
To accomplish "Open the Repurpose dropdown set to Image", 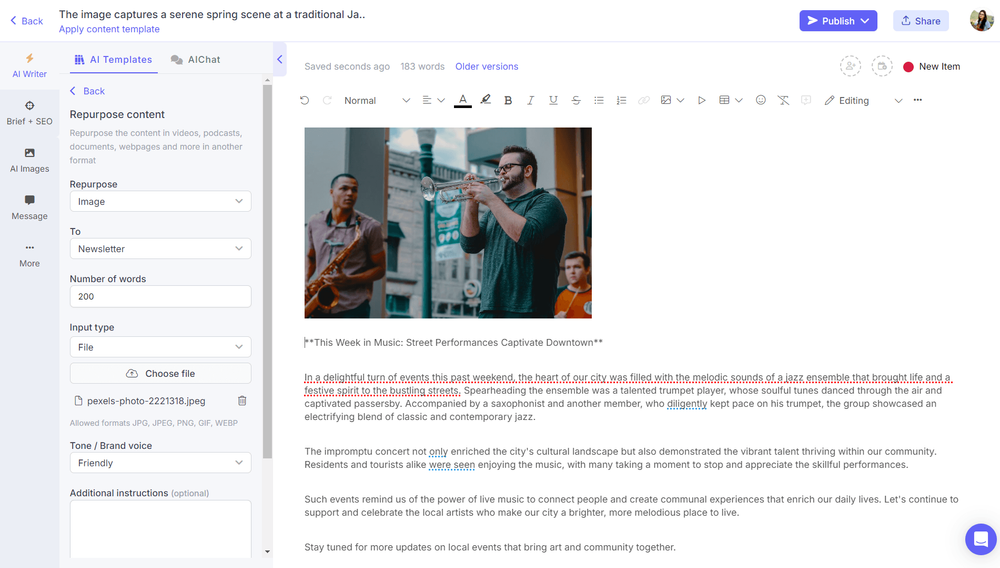I will click(x=160, y=201).
